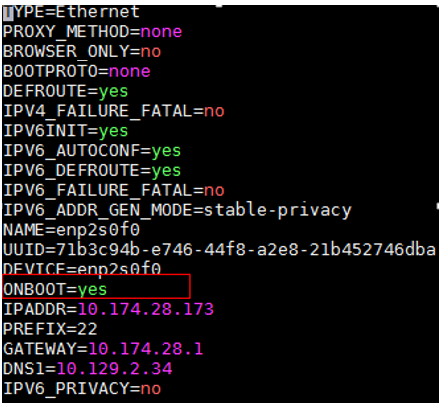This screenshot has width=439, height=403.
Task: Click the IPV6_DEFROUTE yes value
Action: [166, 171]
